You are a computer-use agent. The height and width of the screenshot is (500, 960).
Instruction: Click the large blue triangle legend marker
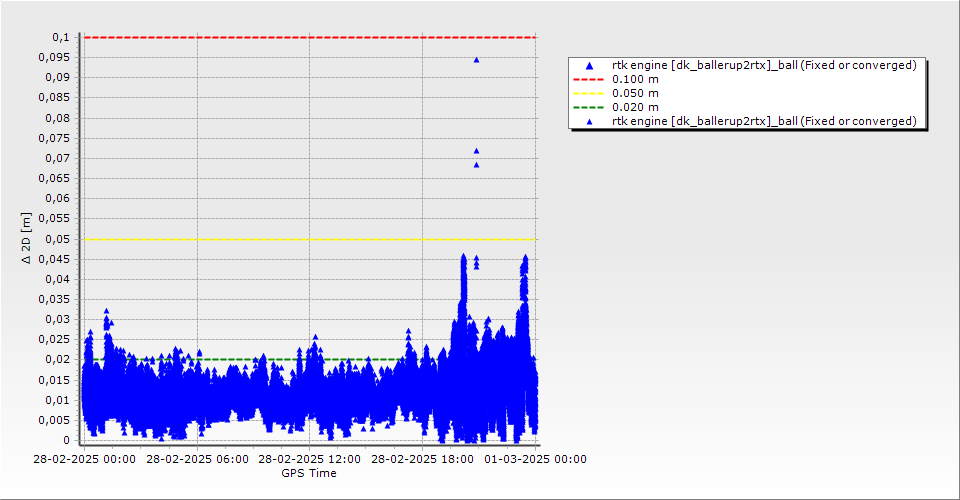(589, 65)
